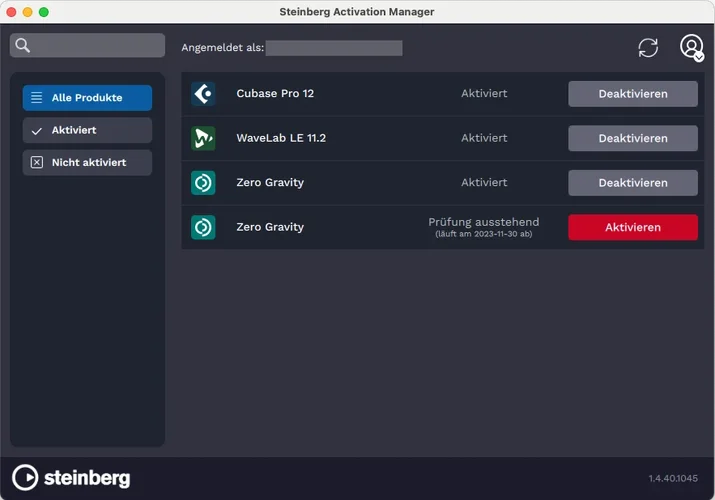Click Prüfung ausstehend status text
Screen dimensions: 715x500
[x=484, y=222]
